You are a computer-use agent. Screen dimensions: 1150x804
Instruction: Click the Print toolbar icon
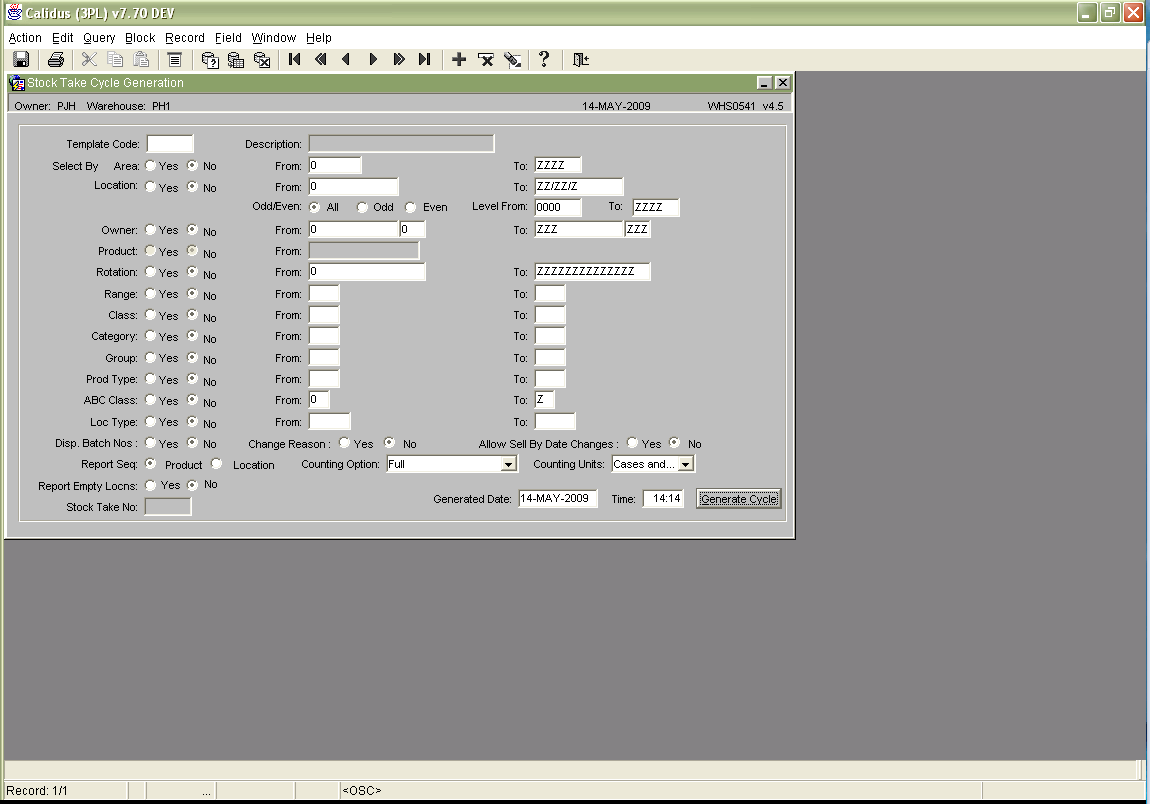[x=56, y=59]
